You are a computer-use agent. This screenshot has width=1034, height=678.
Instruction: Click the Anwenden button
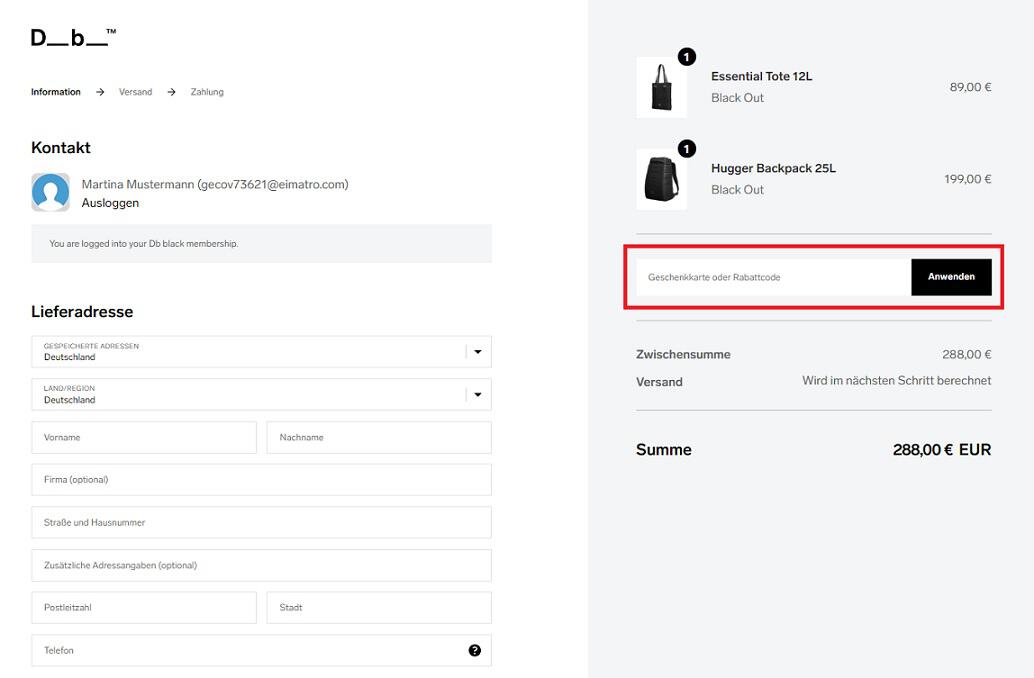pos(951,277)
